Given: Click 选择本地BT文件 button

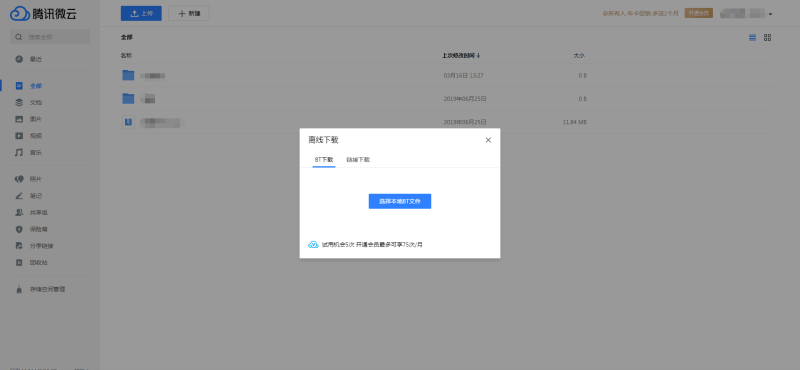Looking at the screenshot, I should point(400,202).
